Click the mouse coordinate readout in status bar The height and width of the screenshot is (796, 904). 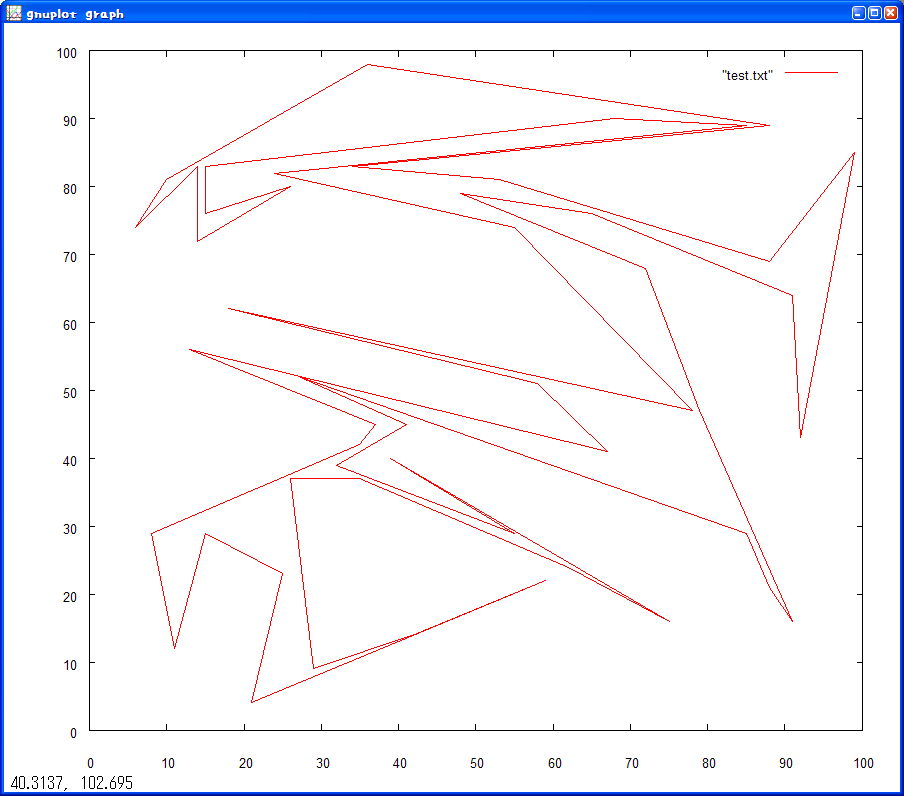[71, 782]
